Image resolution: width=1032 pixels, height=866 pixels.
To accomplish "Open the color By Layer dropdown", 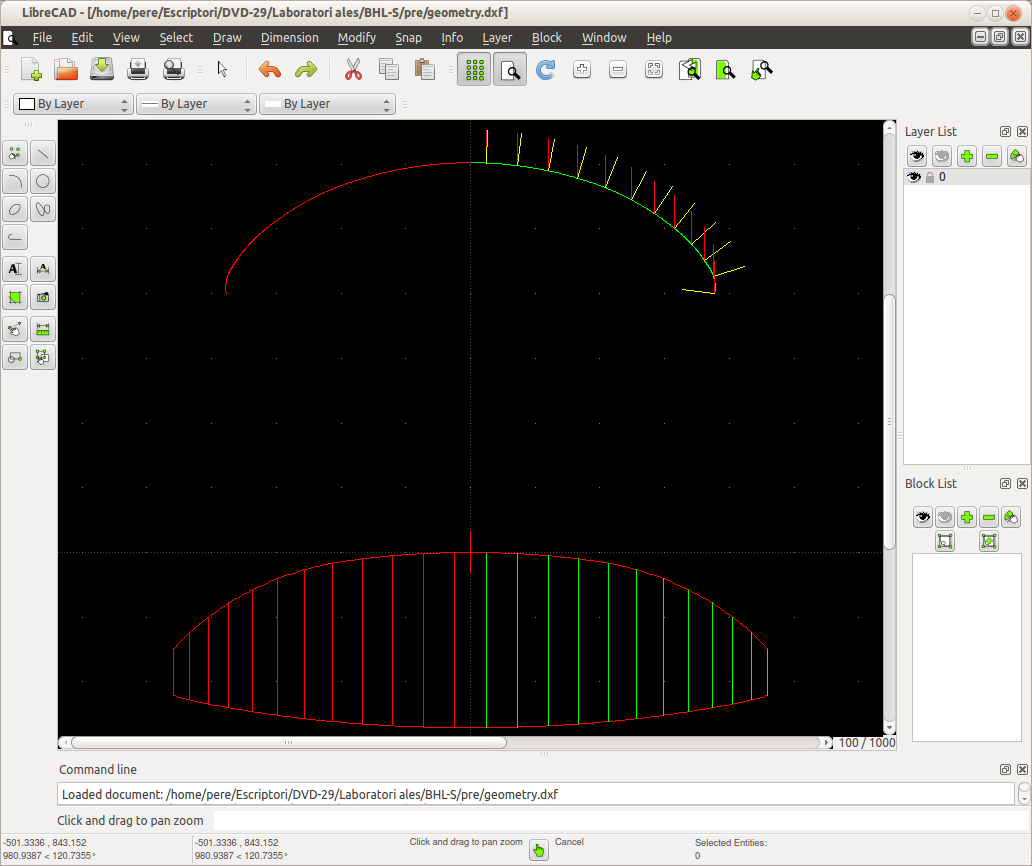I will (74, 104).
